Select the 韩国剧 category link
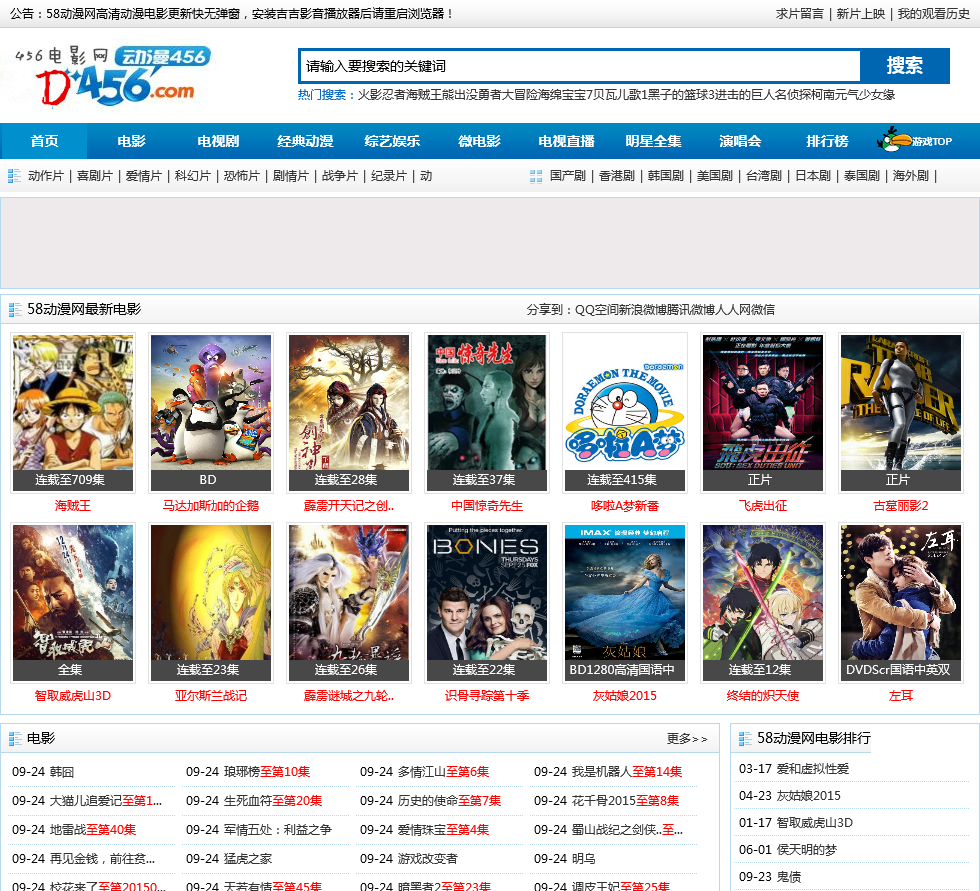The width and height of the screenshot is (980, 891). [666, 176]
